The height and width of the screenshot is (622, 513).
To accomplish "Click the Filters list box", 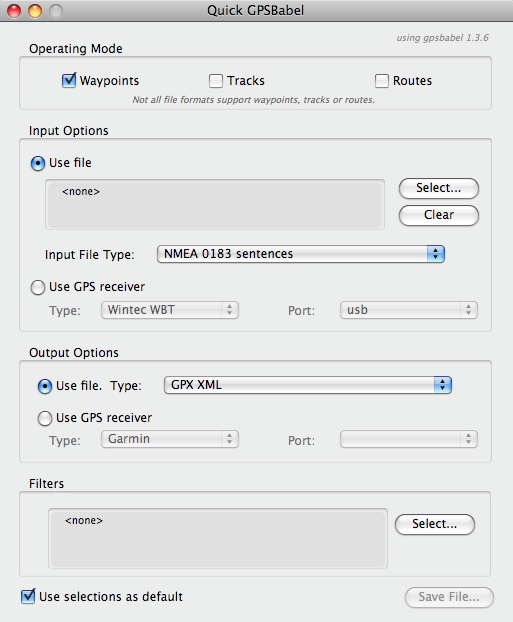I will (218, 538).
